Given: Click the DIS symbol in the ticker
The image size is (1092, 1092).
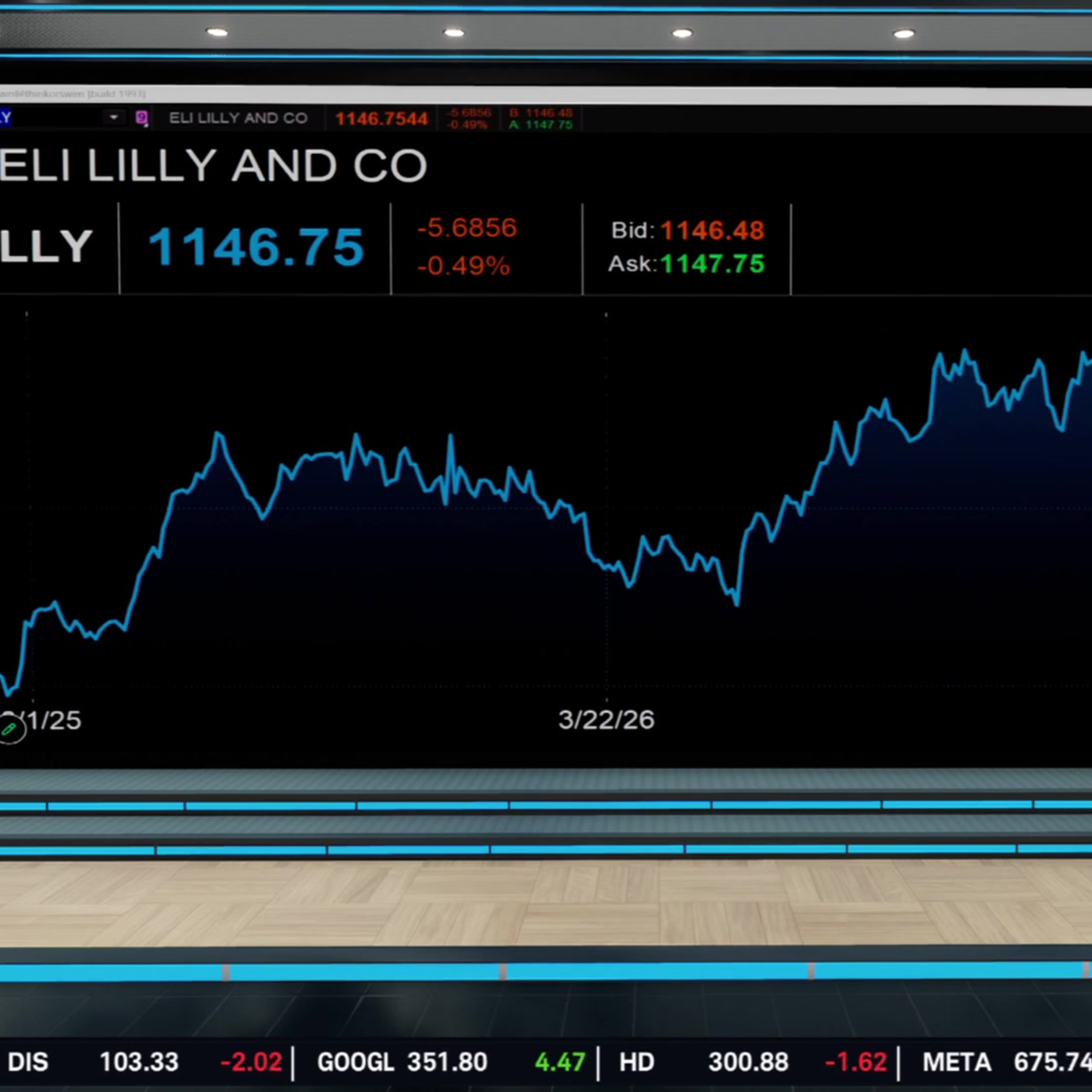Looking at the screenshot, I should click(x=28, y=1062).
